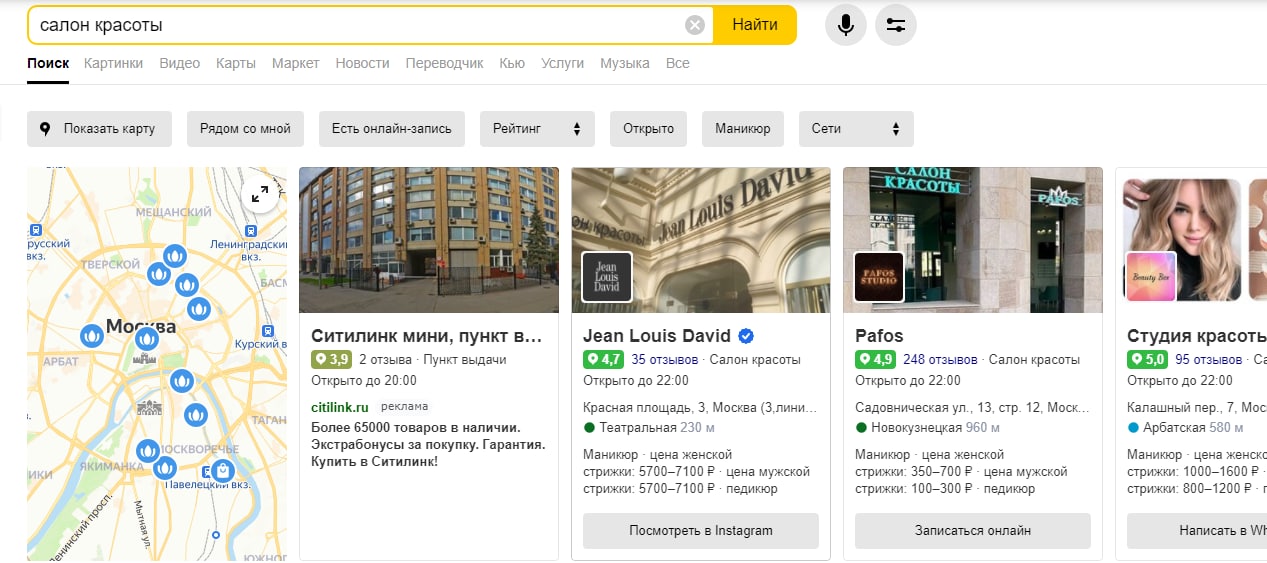Switch to the Видео tab

click(180, 63)
